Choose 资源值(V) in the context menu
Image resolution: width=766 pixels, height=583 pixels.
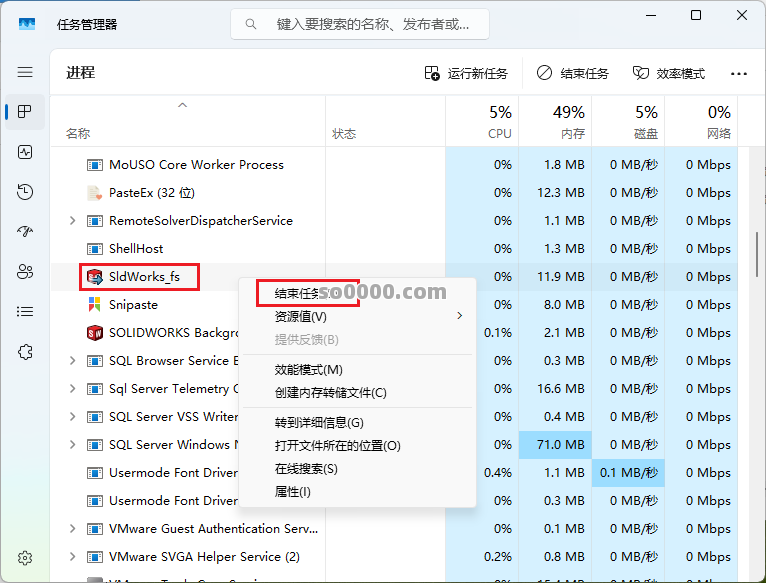357,317
